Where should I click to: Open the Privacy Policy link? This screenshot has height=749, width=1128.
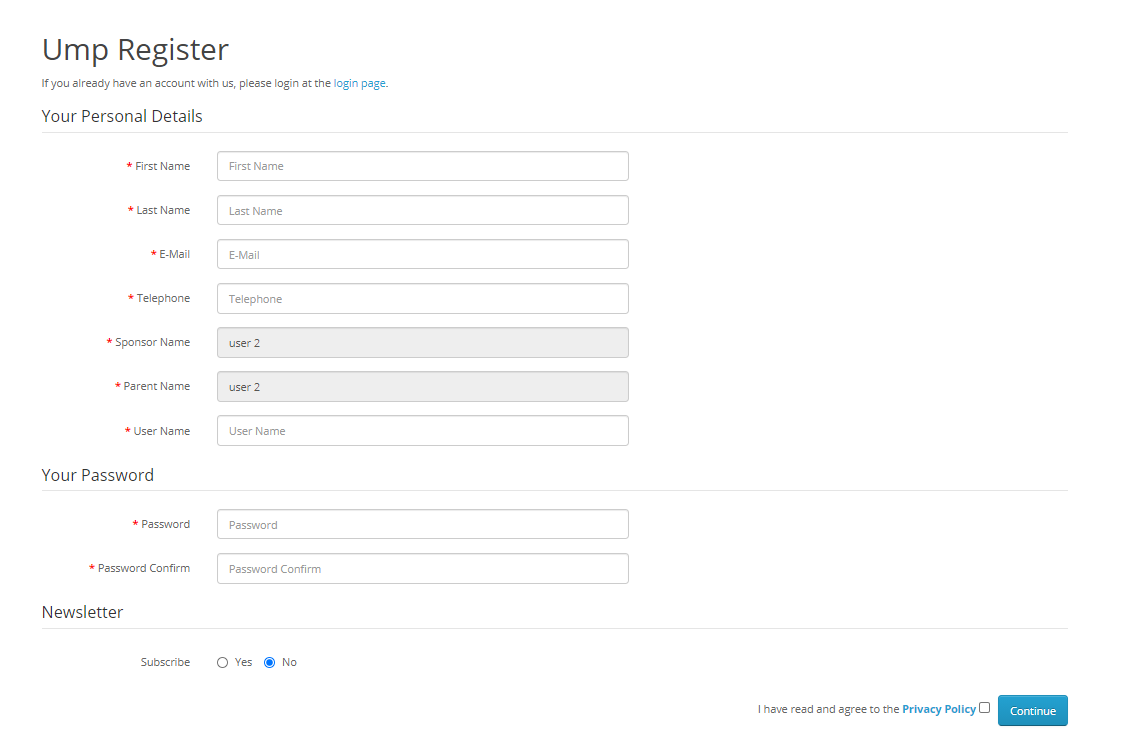(x=938, y=709)
